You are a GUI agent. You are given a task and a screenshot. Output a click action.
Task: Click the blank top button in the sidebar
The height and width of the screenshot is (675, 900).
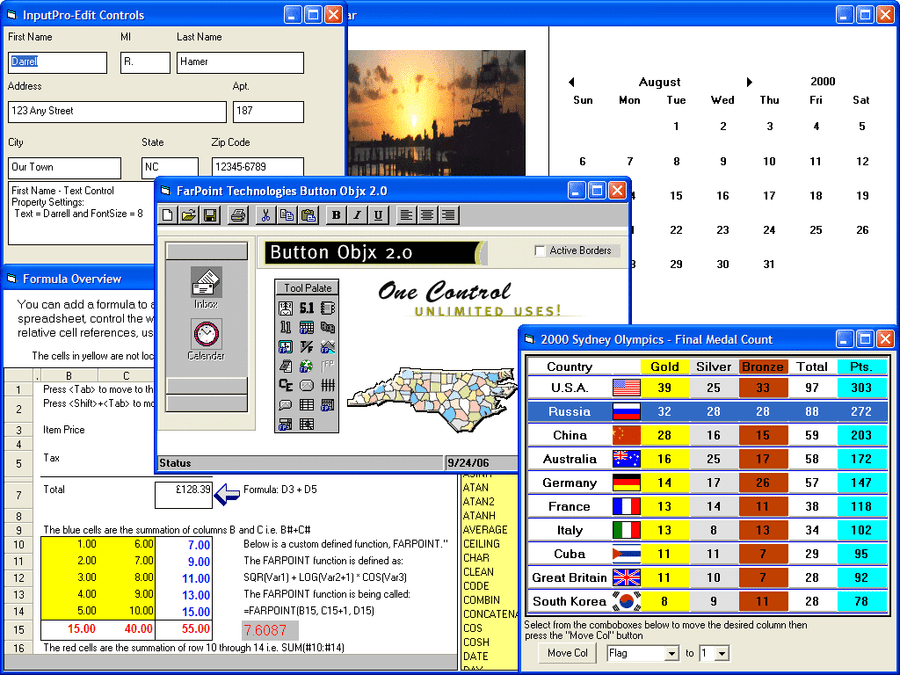tap(207, 251)
